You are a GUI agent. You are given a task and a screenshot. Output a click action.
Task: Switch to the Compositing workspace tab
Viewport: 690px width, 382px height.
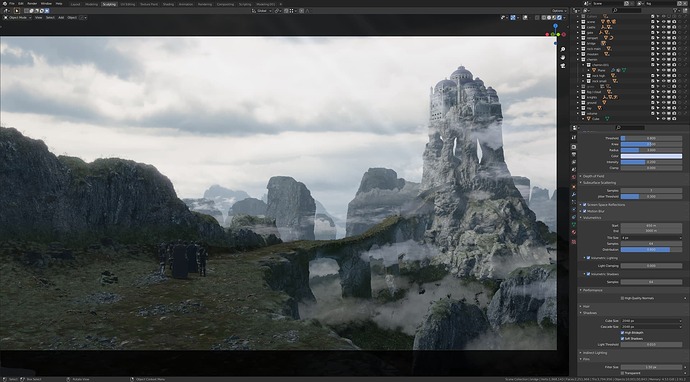tap(225, 4)
